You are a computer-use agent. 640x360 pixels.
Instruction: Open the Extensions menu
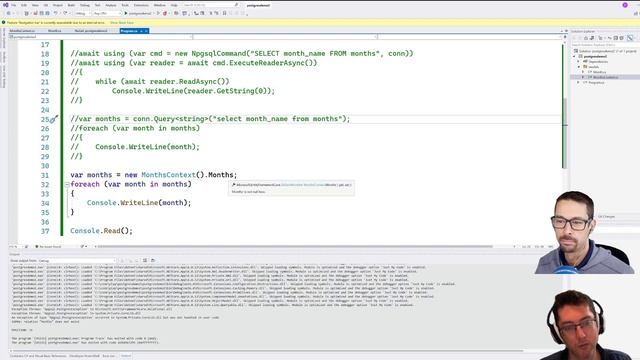coord(141,5)
